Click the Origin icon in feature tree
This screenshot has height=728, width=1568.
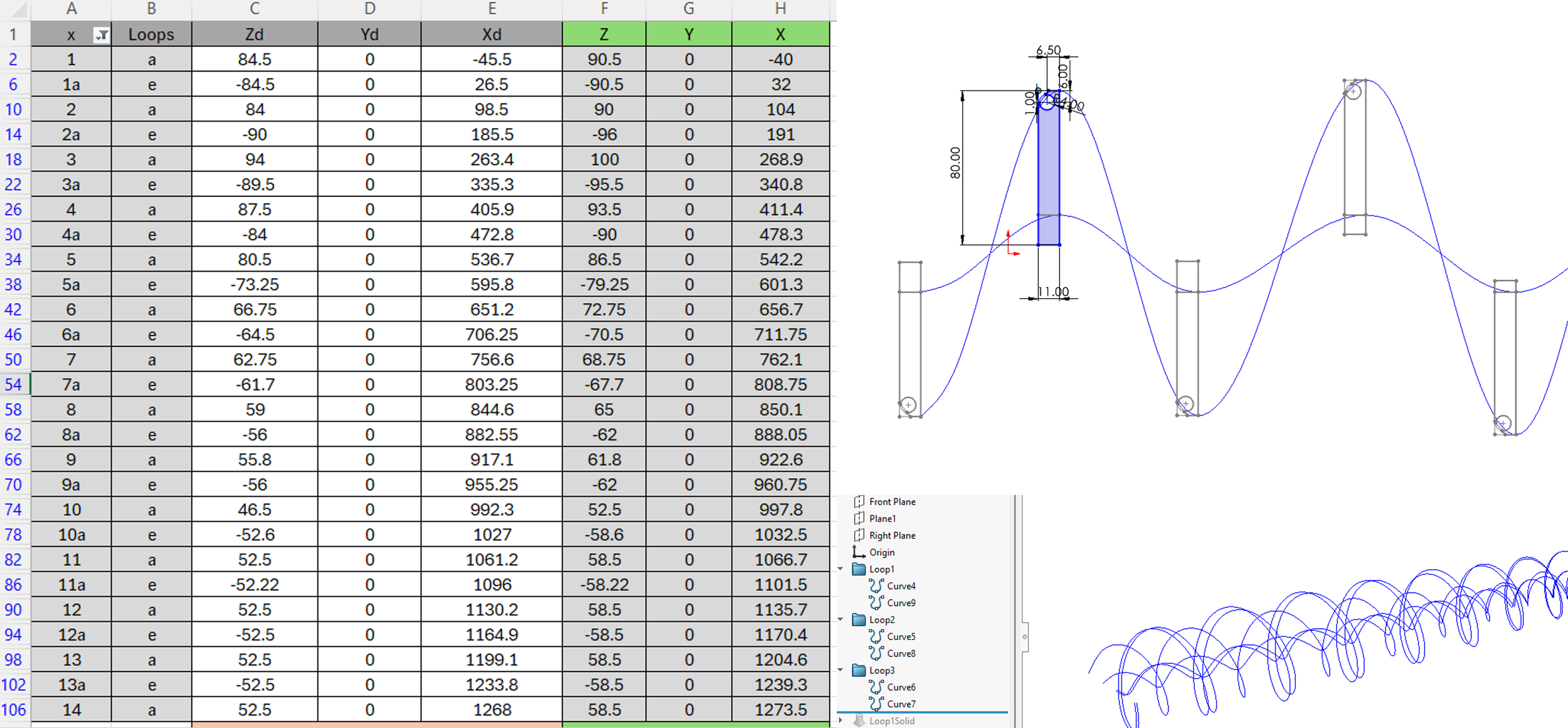(859, 552)
